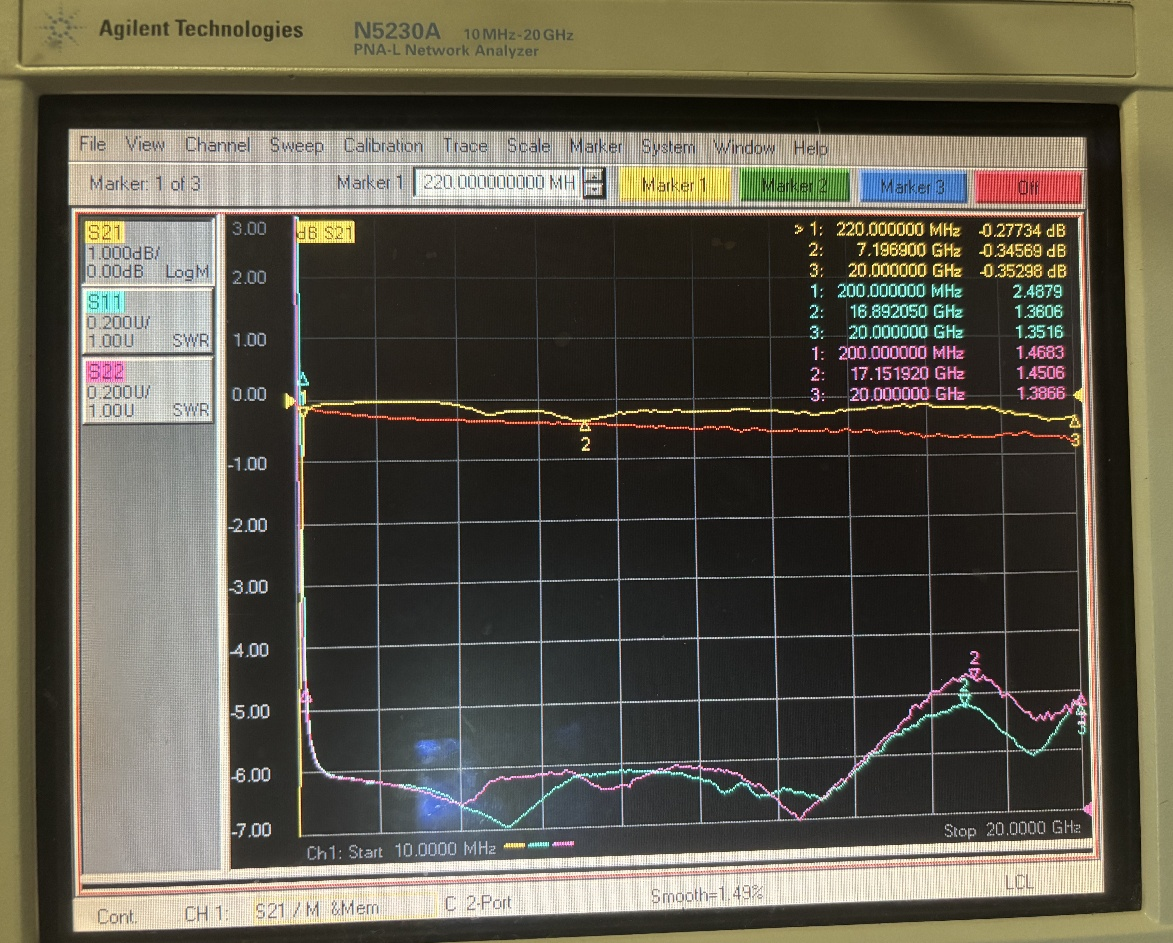This screenshot has width=1173, height=943.
Task: Select the yellow S21 trace status button
Action: (x=147, y=251)
